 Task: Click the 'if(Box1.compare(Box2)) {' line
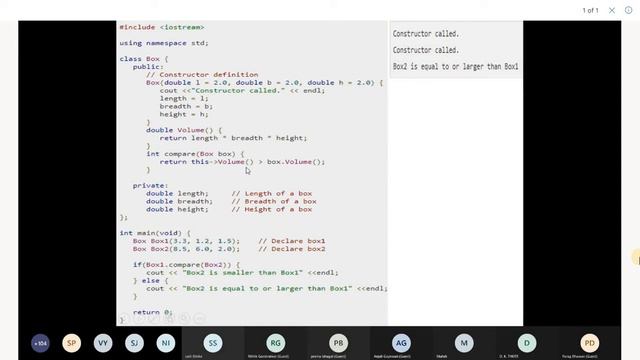[187, 264]
